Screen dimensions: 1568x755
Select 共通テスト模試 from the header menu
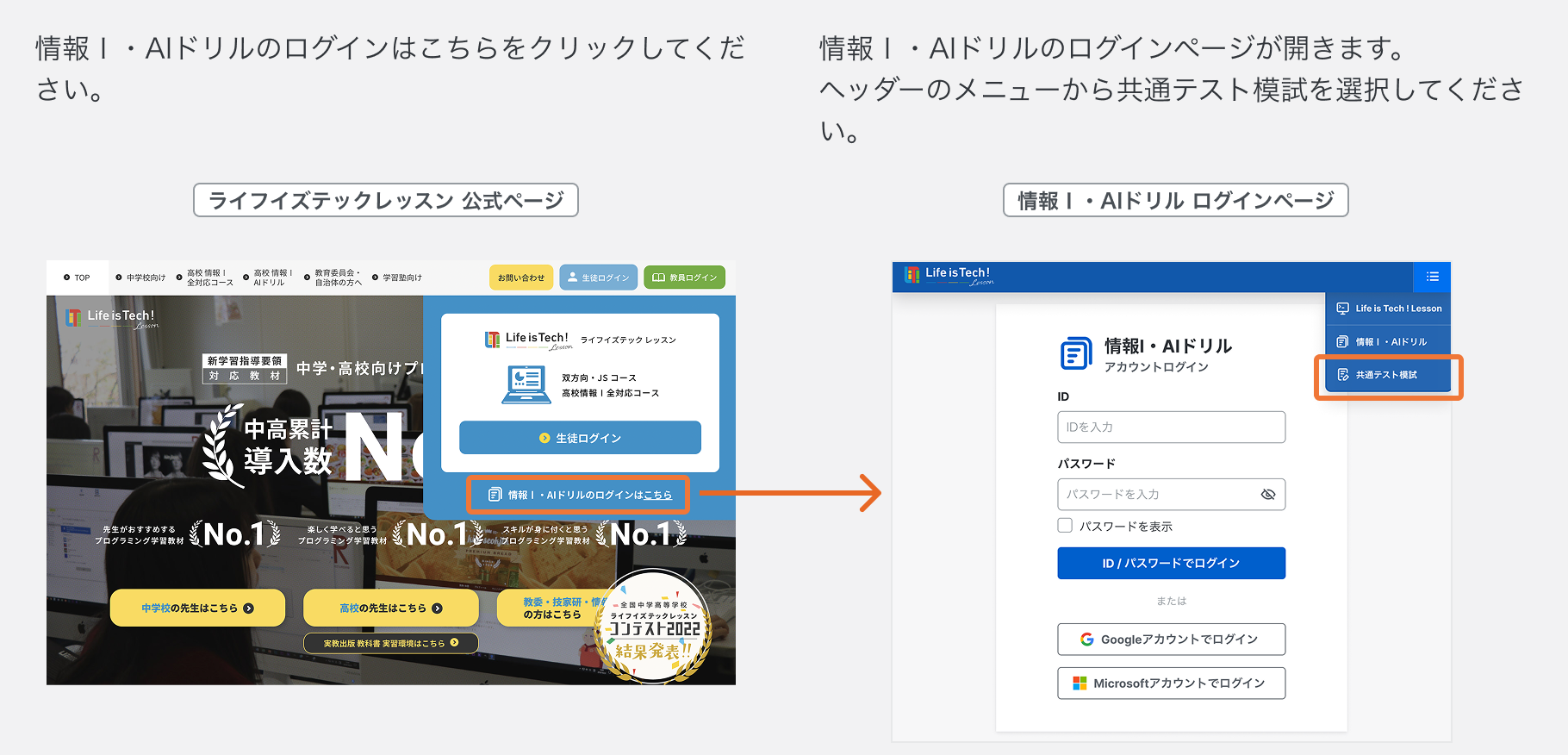1388,375
